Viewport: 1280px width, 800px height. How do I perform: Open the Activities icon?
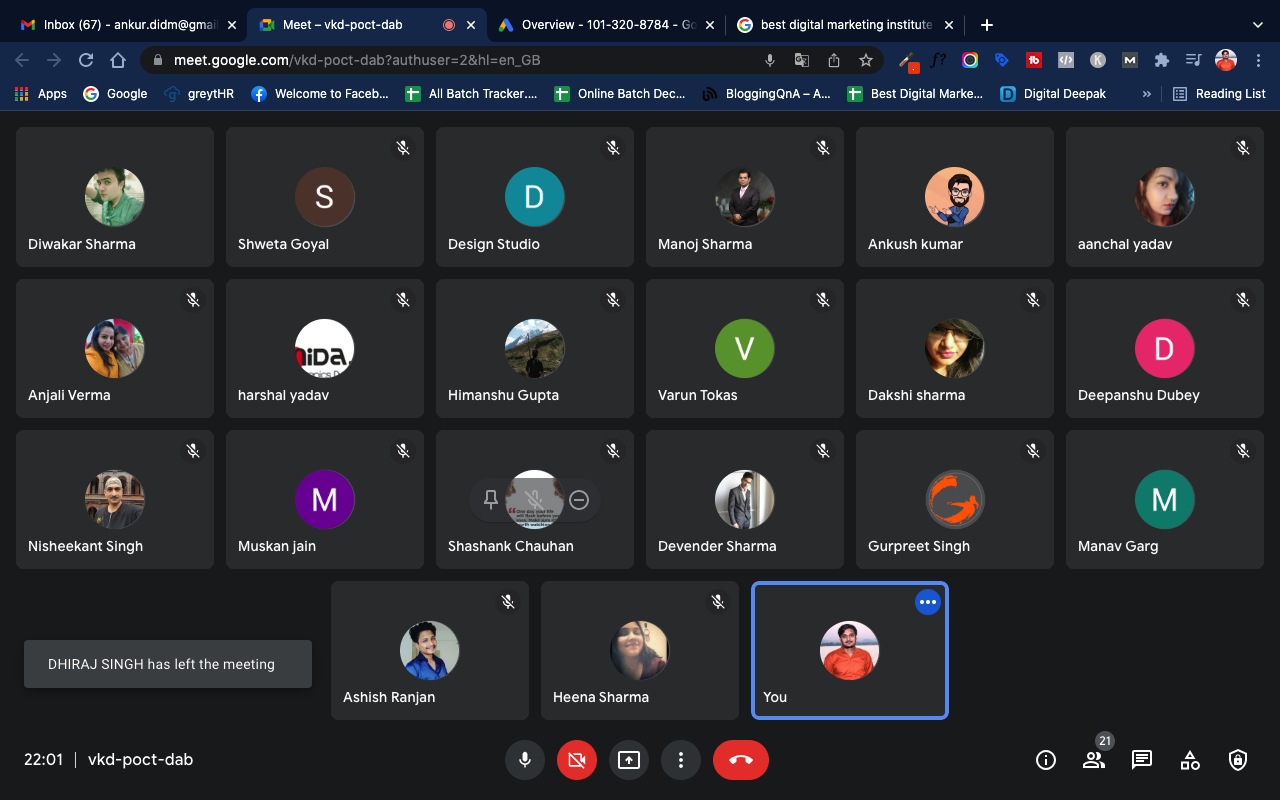[1190, 760]
